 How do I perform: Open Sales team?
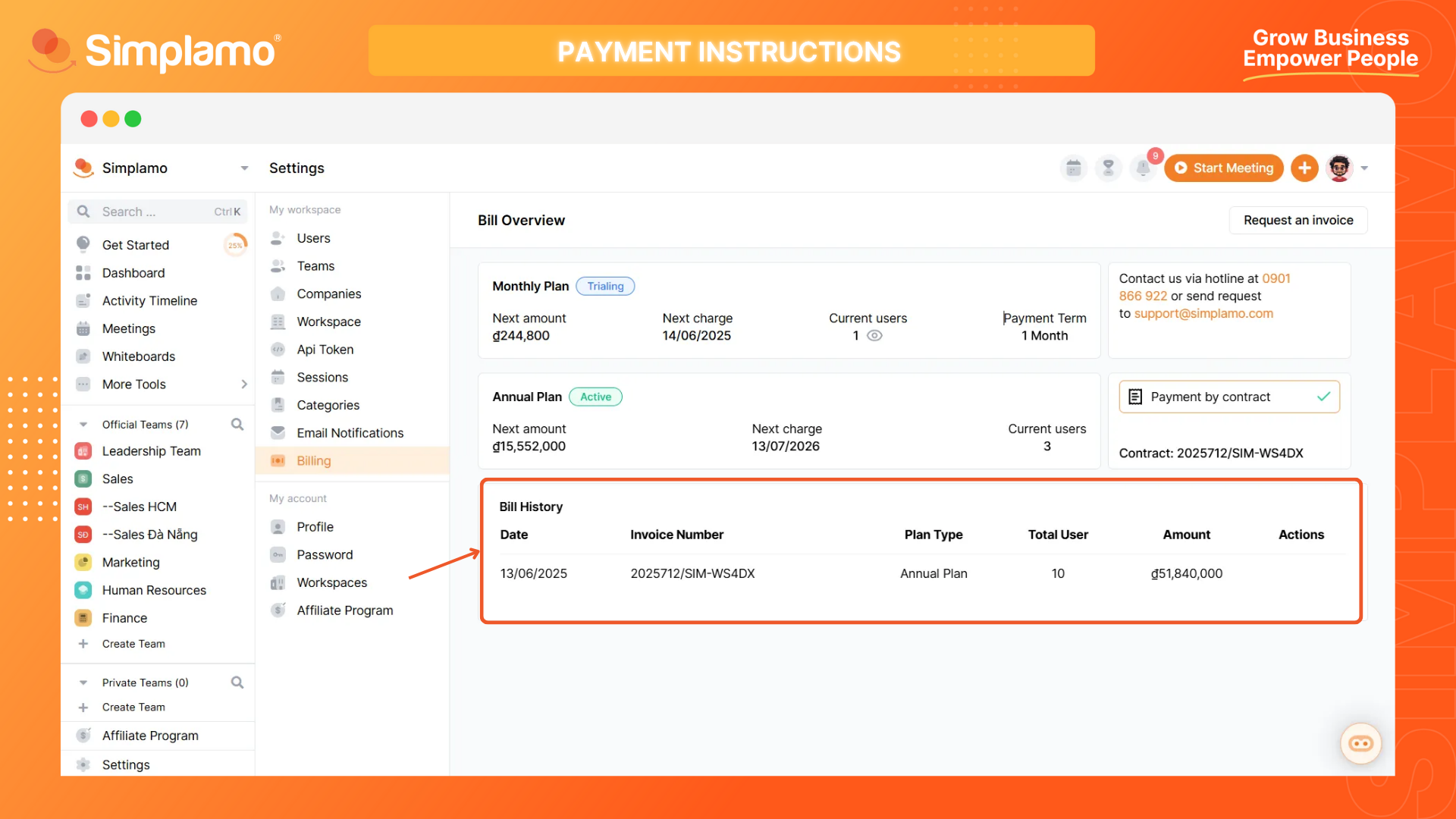tap(118, 479)
